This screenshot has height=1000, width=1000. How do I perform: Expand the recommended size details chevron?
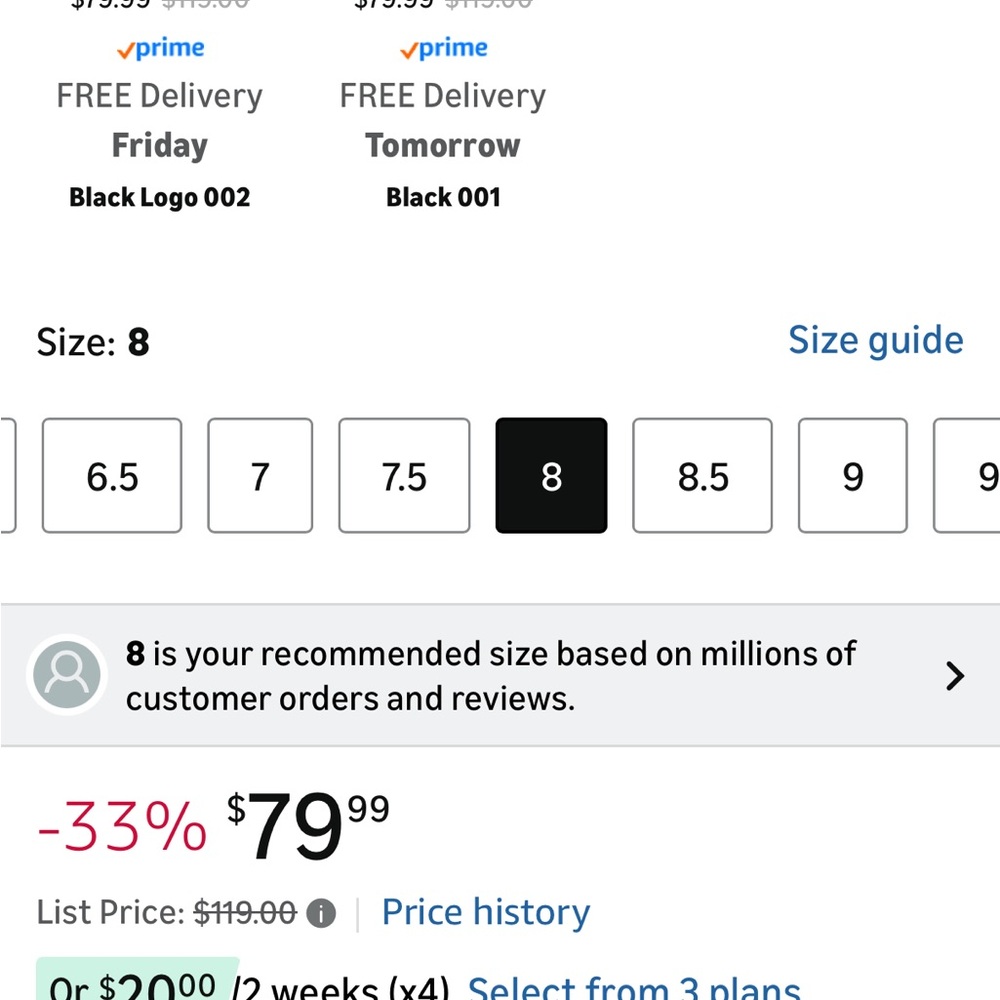coord(955,676)
